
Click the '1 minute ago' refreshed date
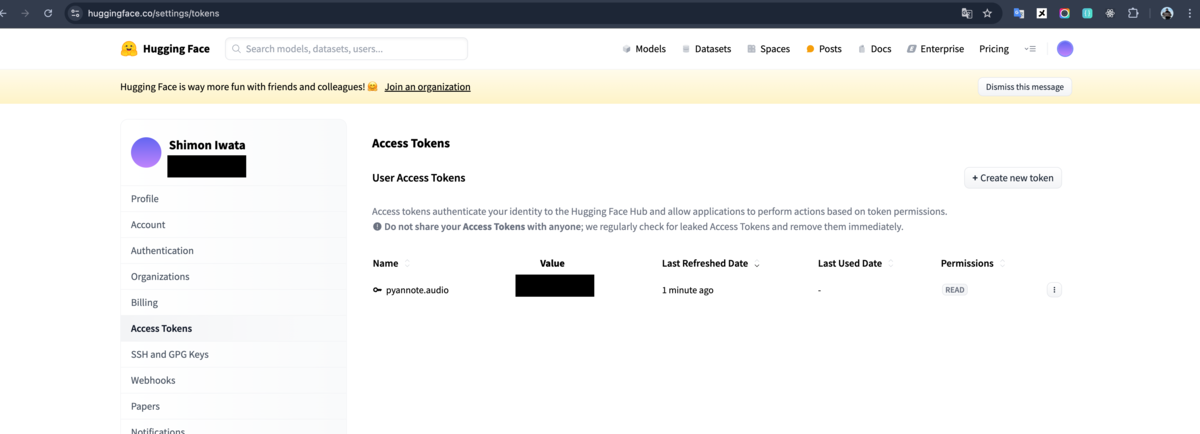pos(688,290)
